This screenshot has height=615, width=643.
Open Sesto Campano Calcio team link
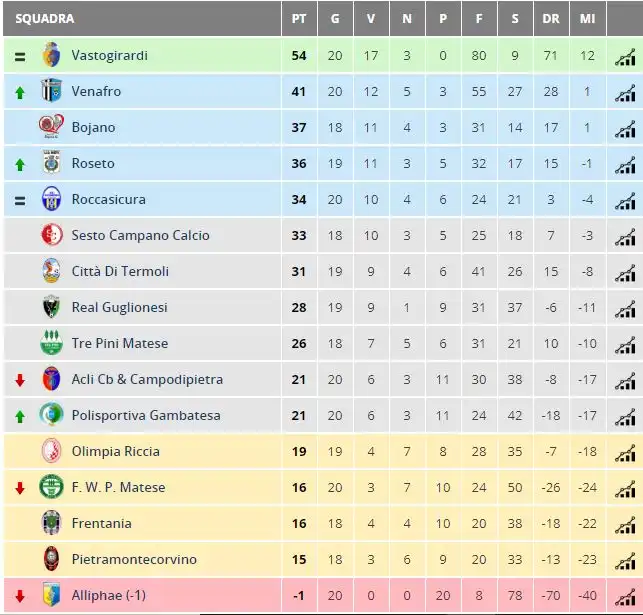click(140, 235)
